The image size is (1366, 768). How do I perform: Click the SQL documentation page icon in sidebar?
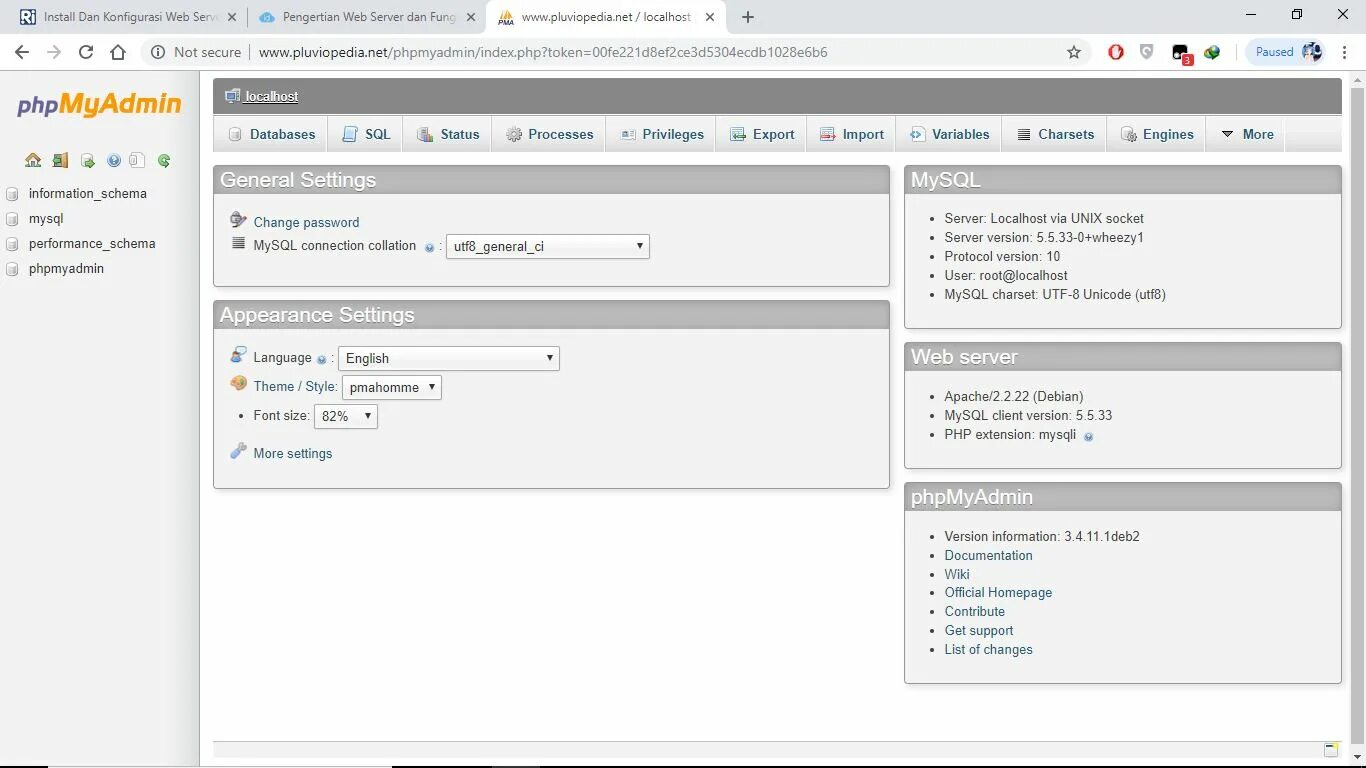(137, 160)
